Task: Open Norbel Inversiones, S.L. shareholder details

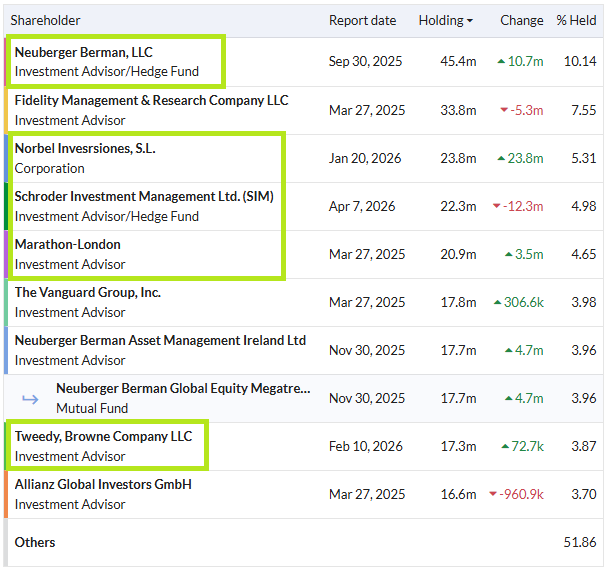Action: click(85, 149)
